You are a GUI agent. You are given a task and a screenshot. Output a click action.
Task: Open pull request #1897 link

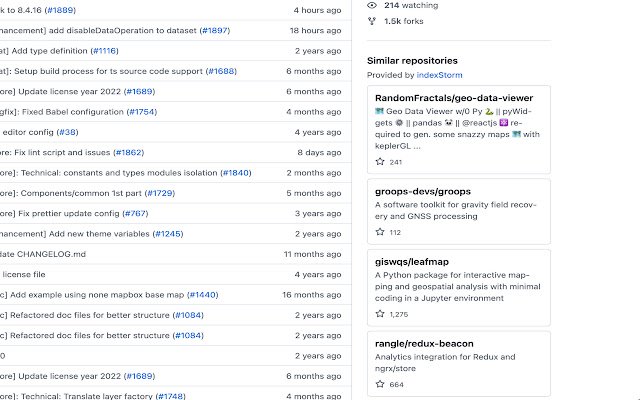pyautogui.click(x=215, y=31)
